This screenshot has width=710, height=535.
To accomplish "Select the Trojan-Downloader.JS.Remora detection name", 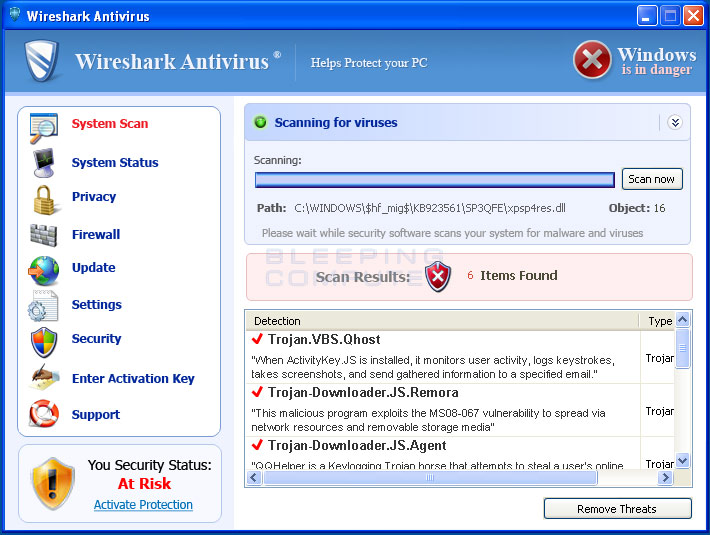I will point(363,392).
